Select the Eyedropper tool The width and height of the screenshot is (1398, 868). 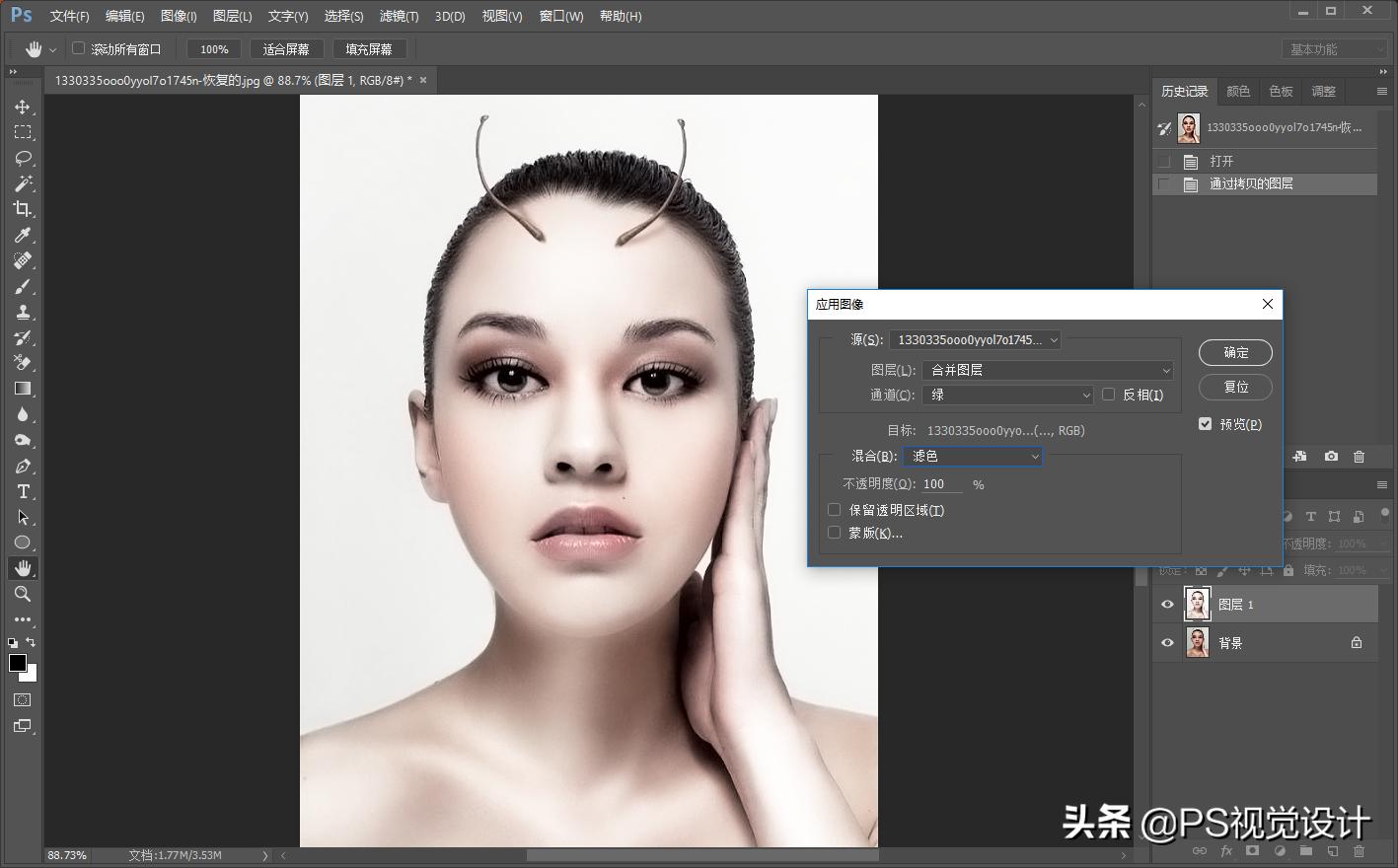(23, 235)
